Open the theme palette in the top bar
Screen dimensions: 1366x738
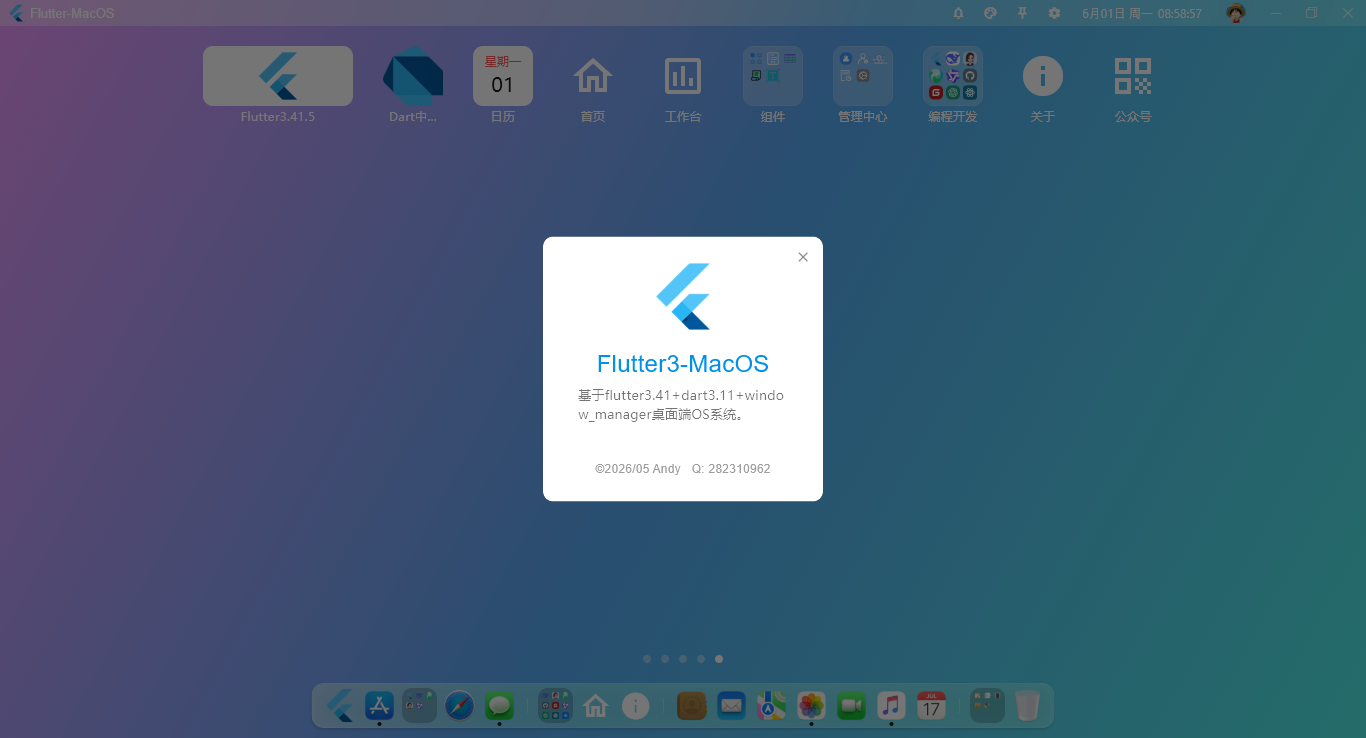pos(990,13)
